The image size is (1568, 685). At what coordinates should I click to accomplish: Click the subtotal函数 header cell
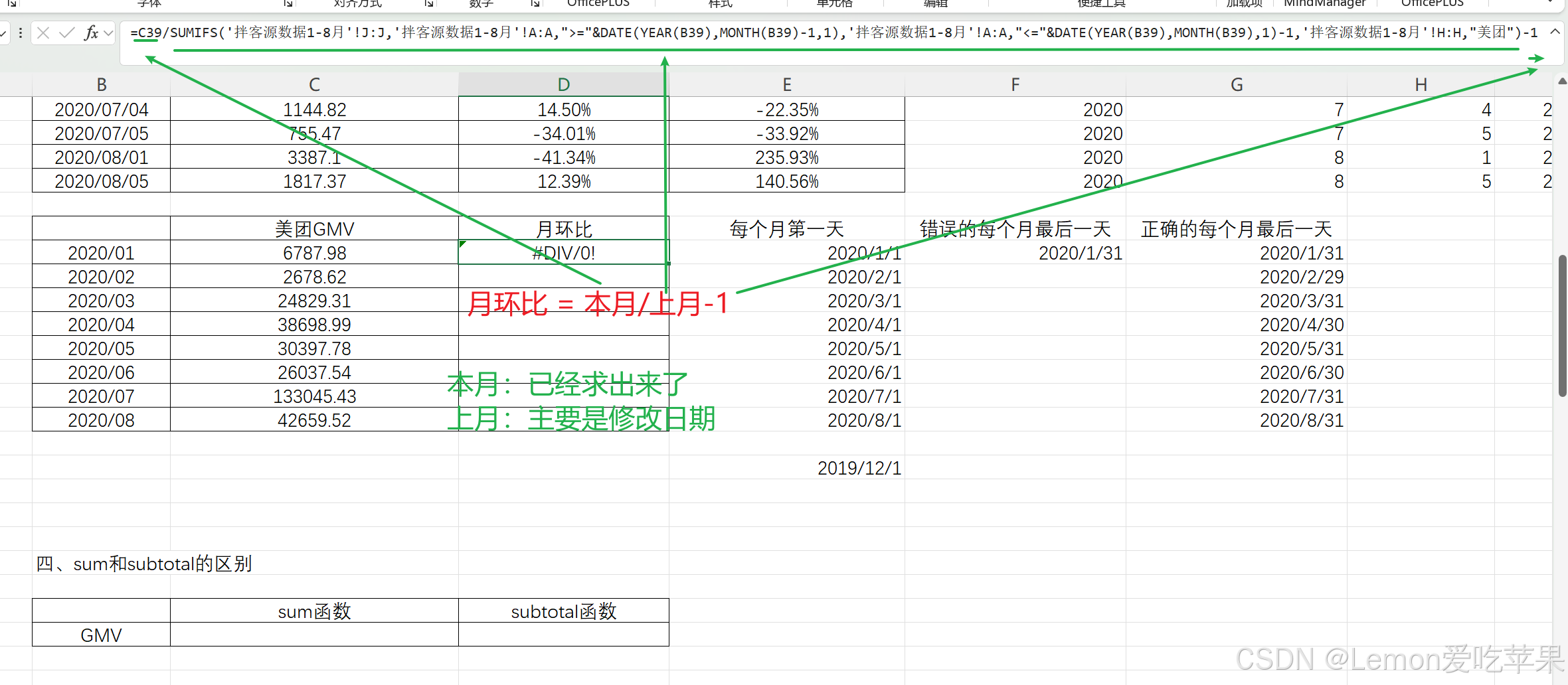[x=563, y=611]
